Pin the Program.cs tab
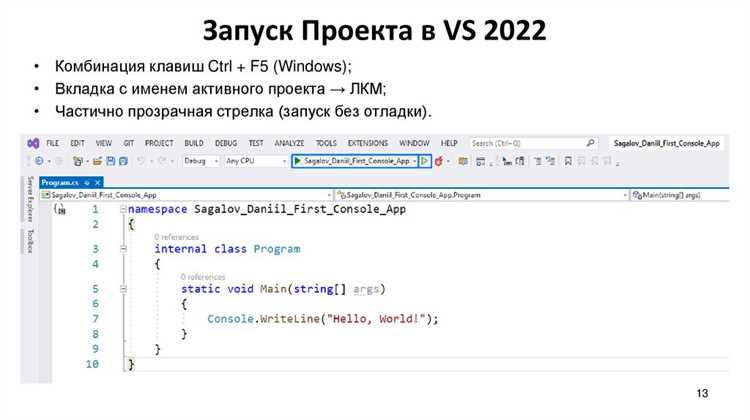This screenshot has width=750, height=420. (87, 183)
